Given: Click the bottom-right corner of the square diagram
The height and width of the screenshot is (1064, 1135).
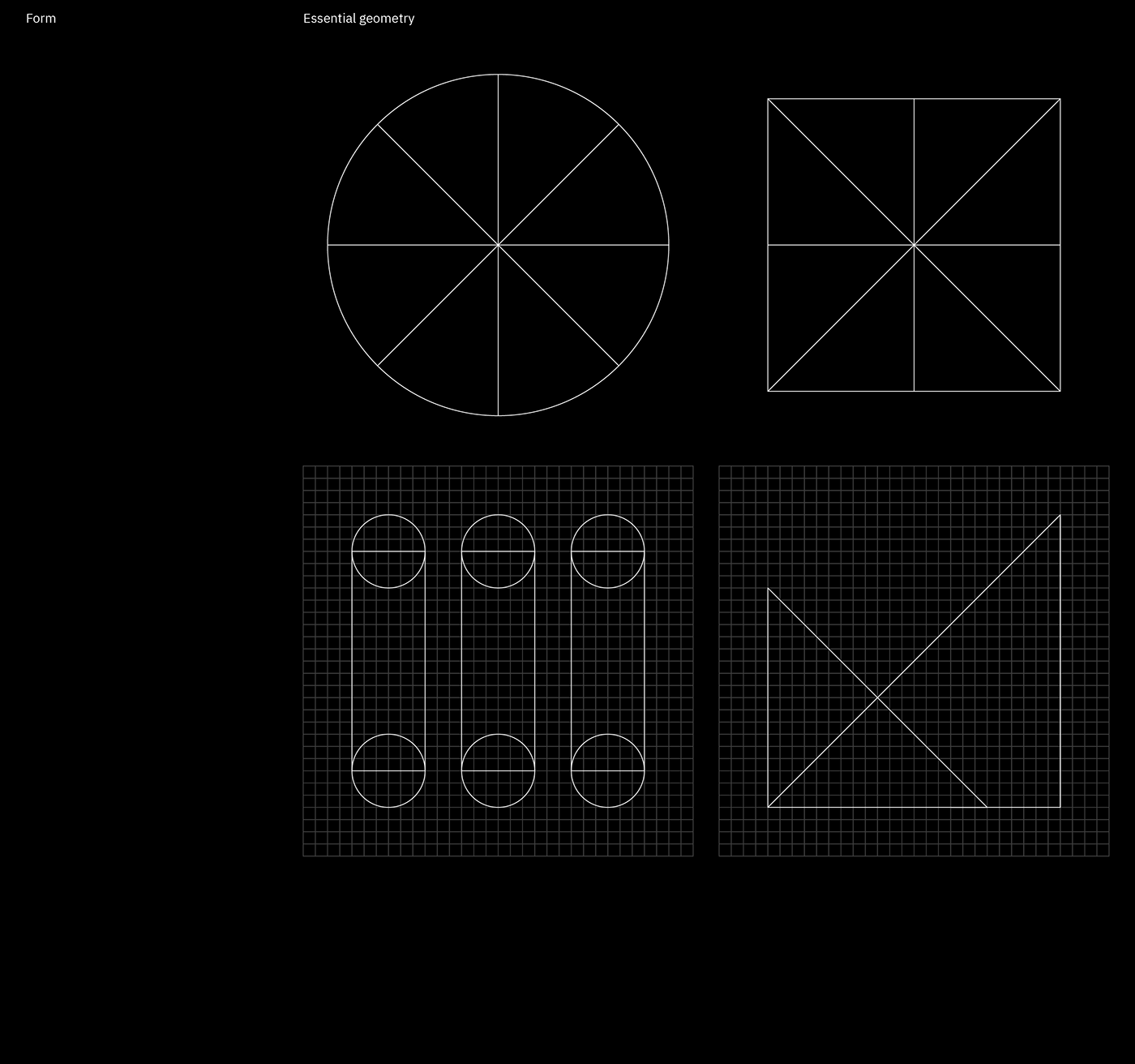Looking at the screenshot, I should click(1060, 391).
